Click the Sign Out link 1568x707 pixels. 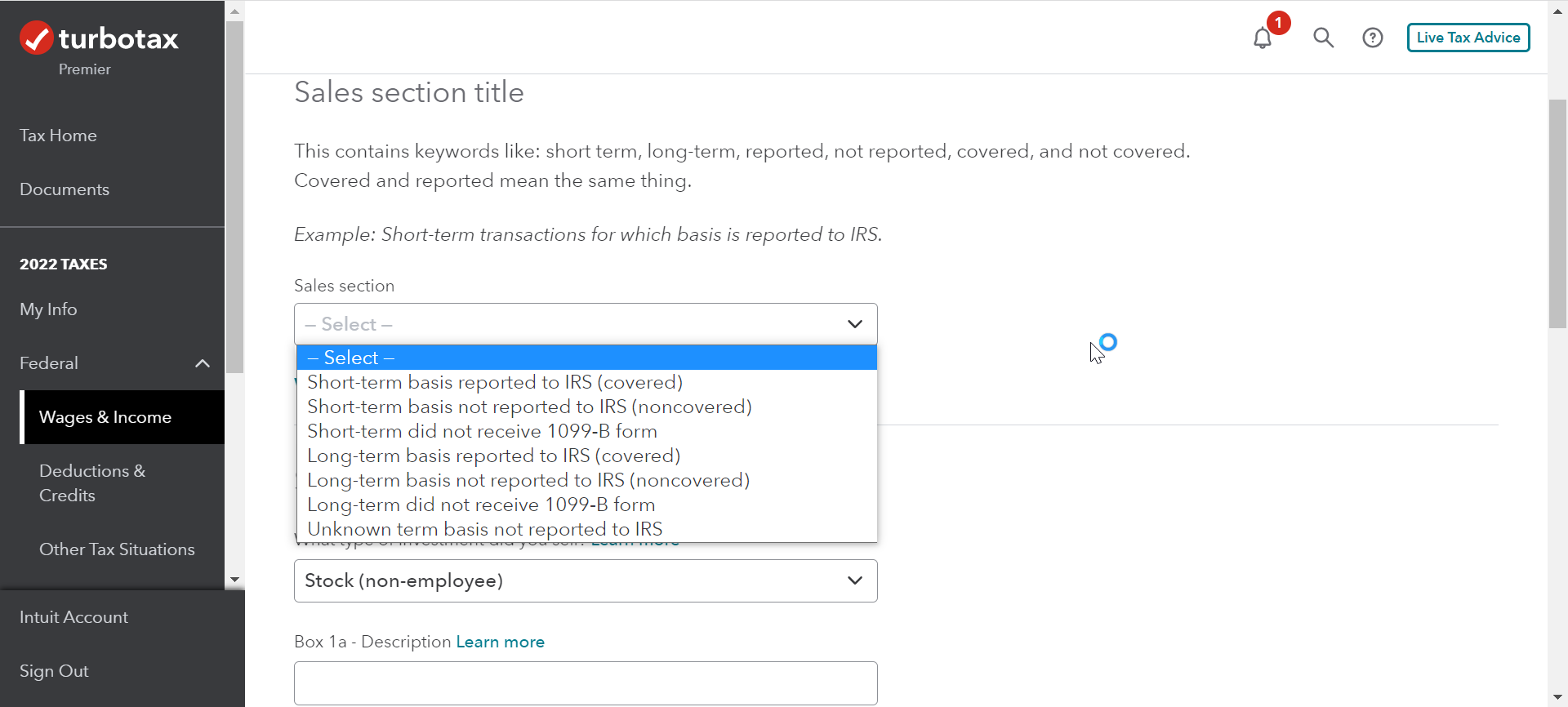pyautogui.click(x=54, y=671)
